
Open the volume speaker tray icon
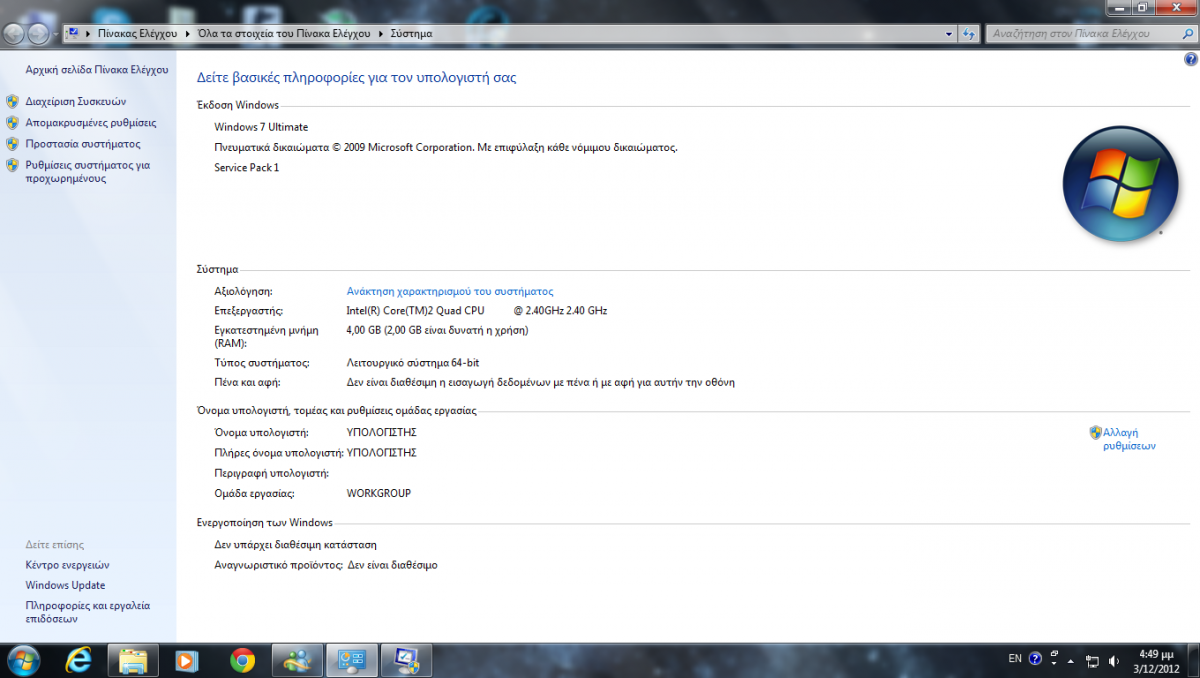1114,661
